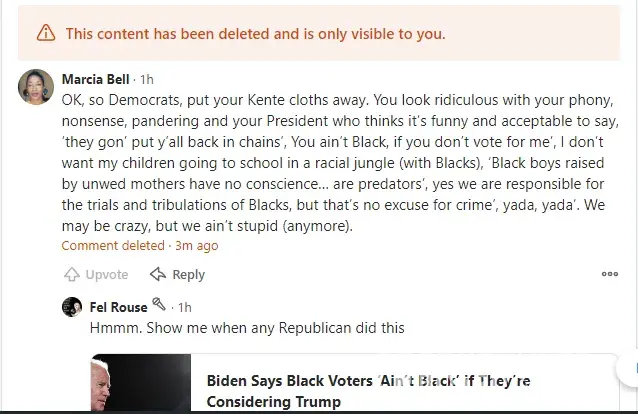Open Fel Rouse's profile avatar
Image resolution: width=638 pixels, height=414 pixels.
[72, 307]
